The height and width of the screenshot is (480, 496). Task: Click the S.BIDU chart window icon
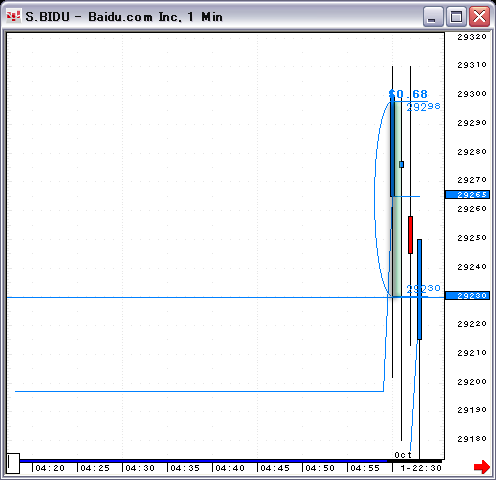point(13,16)
